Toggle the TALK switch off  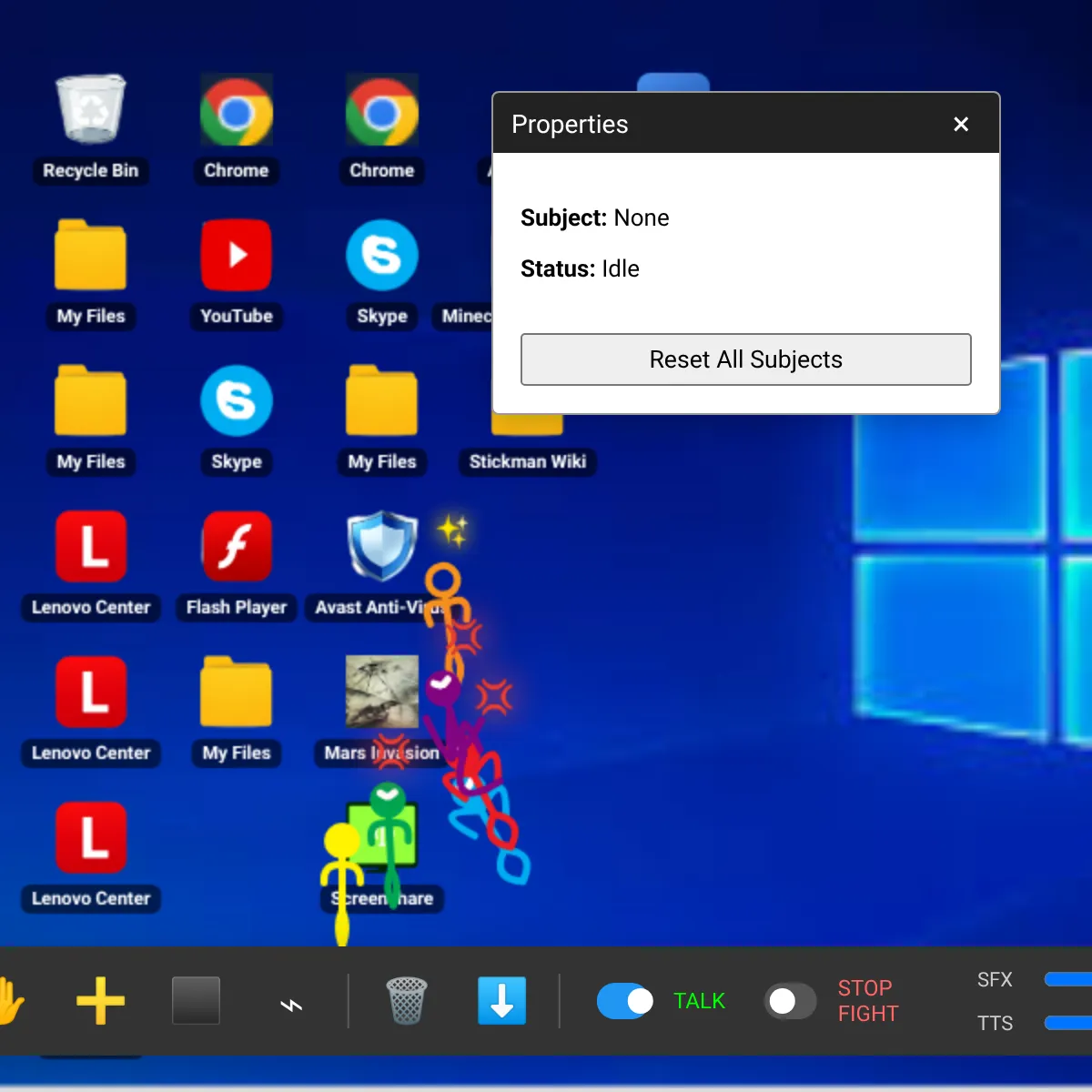point(625,1001)
